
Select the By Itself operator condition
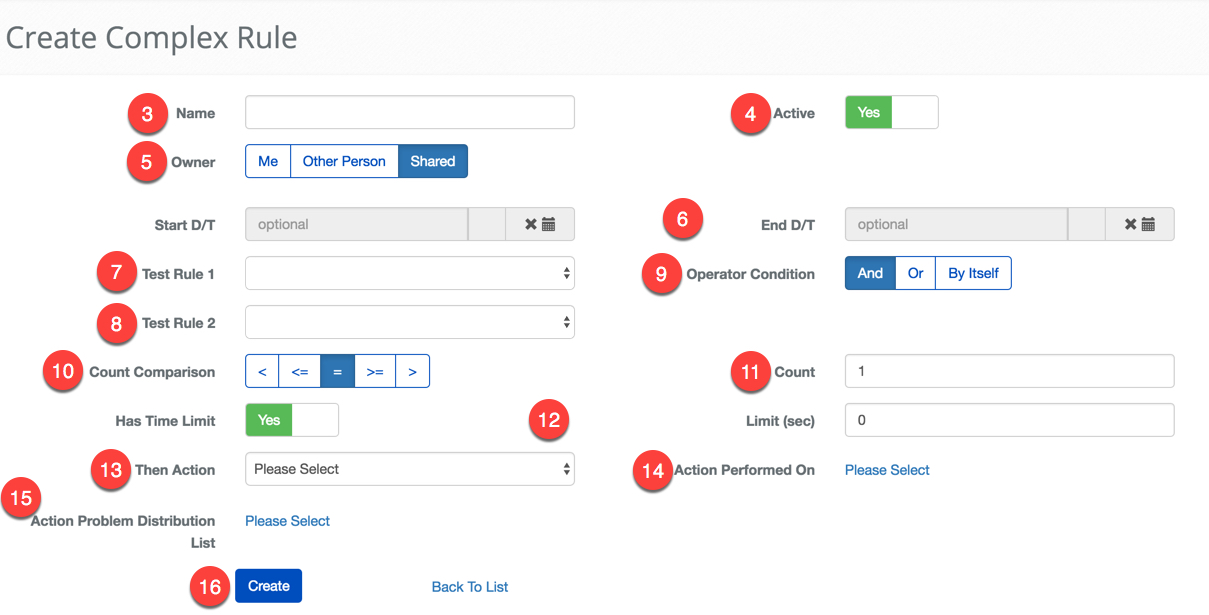coord(973,274)
